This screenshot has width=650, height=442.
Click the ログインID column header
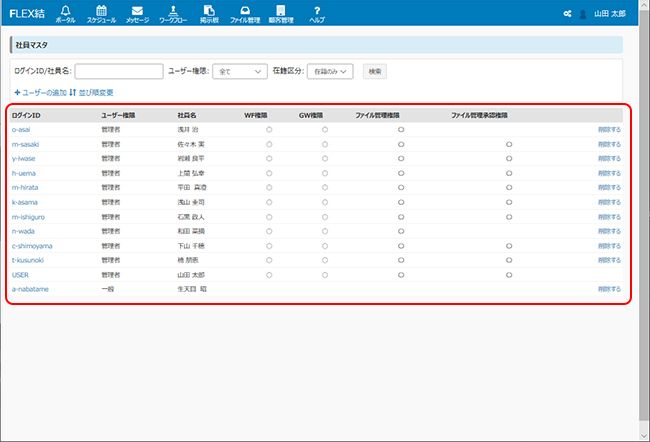(26, 115)
